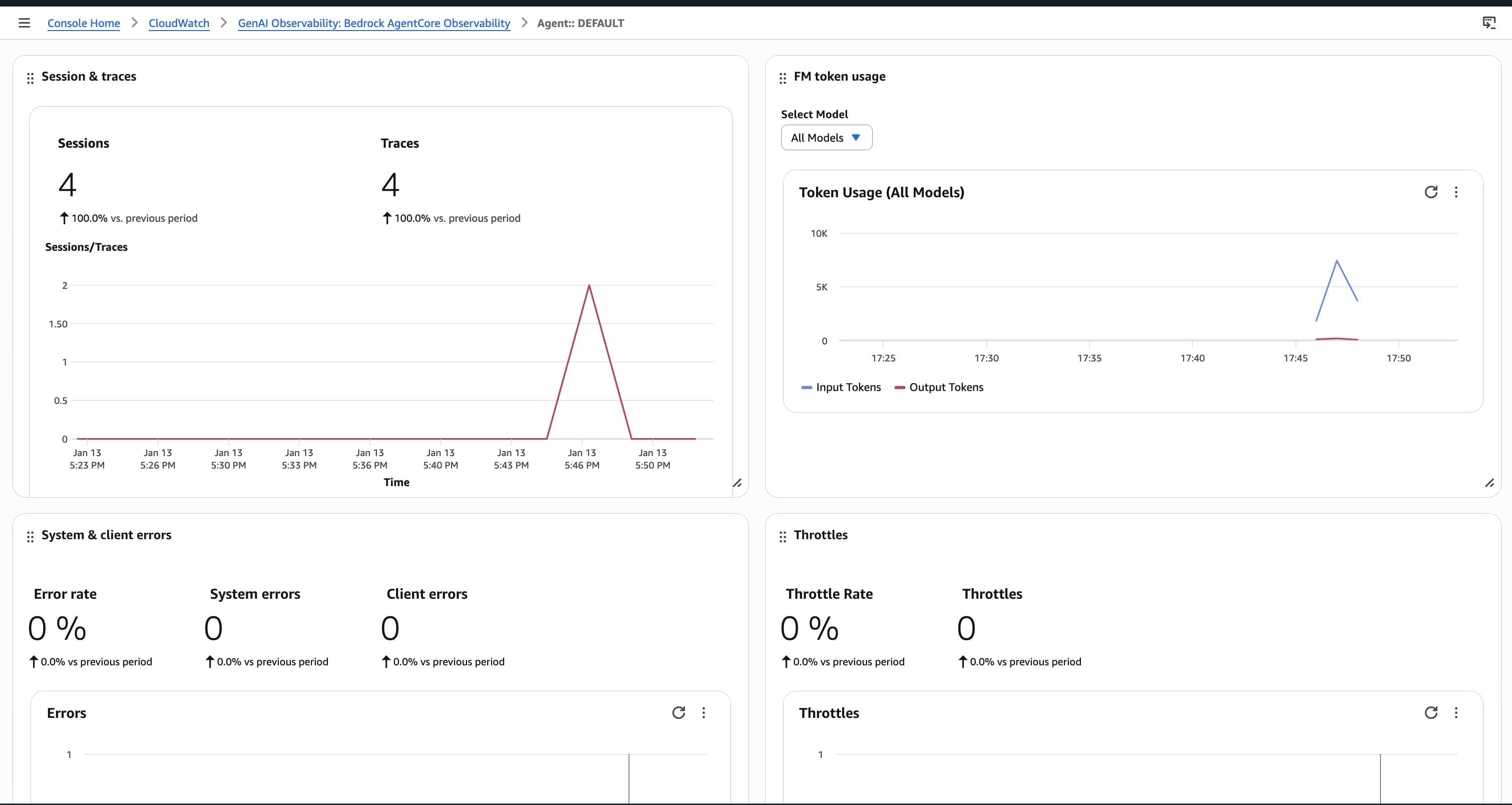Screen dimensions: 1512x805
Task: Grab Throttles panel drag handle
Action: point(783,536)
